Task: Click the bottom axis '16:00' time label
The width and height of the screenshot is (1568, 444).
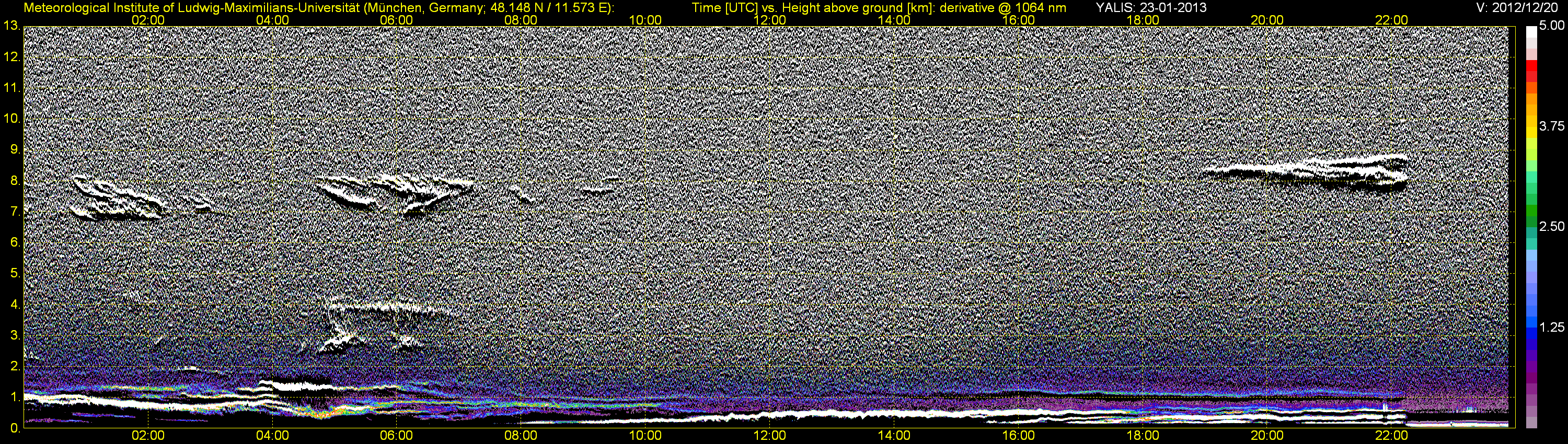Action: click(x=1019, y=436)
